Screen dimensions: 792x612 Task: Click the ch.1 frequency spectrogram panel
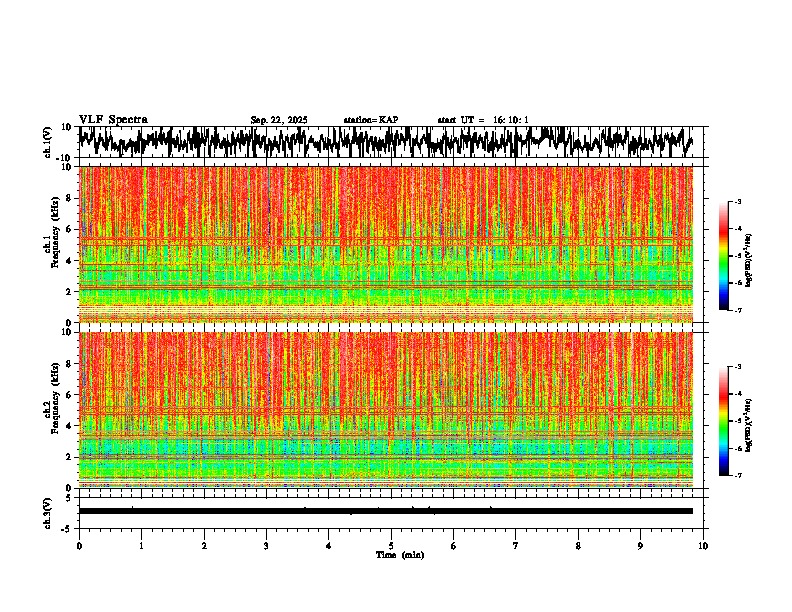tap(385, 244)
